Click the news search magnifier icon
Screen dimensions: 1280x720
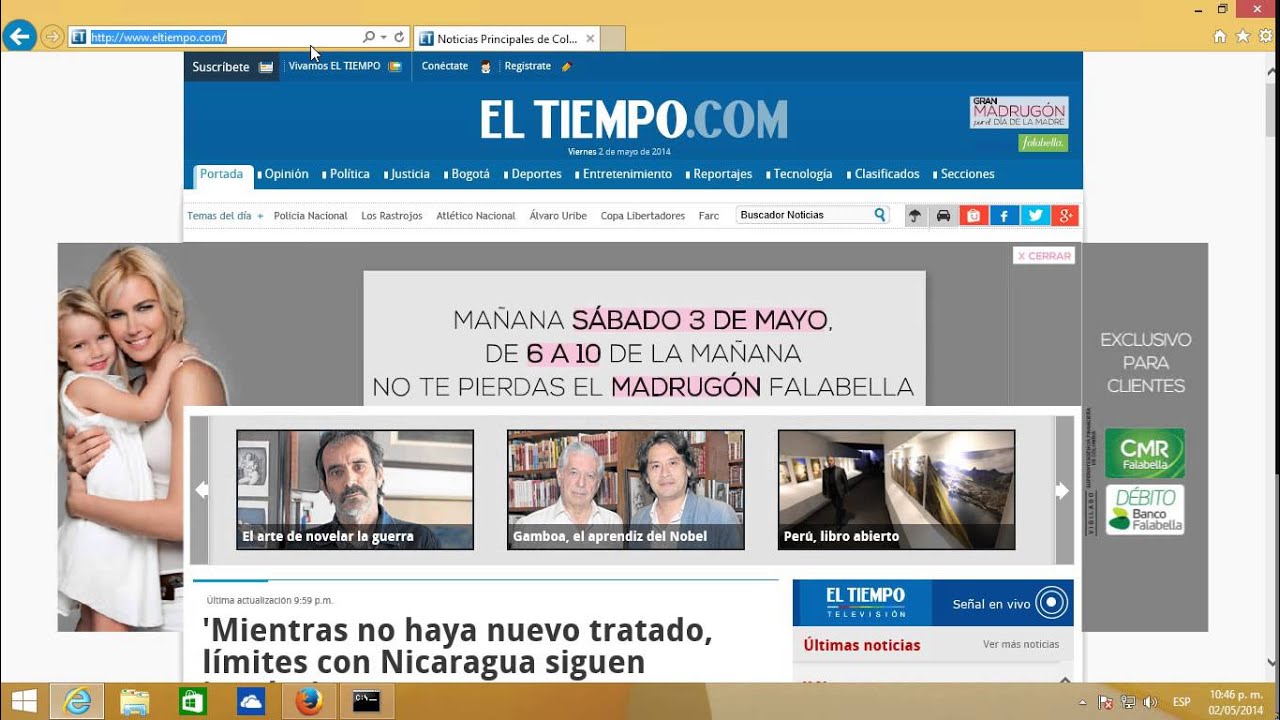click(x=880, y=215)
